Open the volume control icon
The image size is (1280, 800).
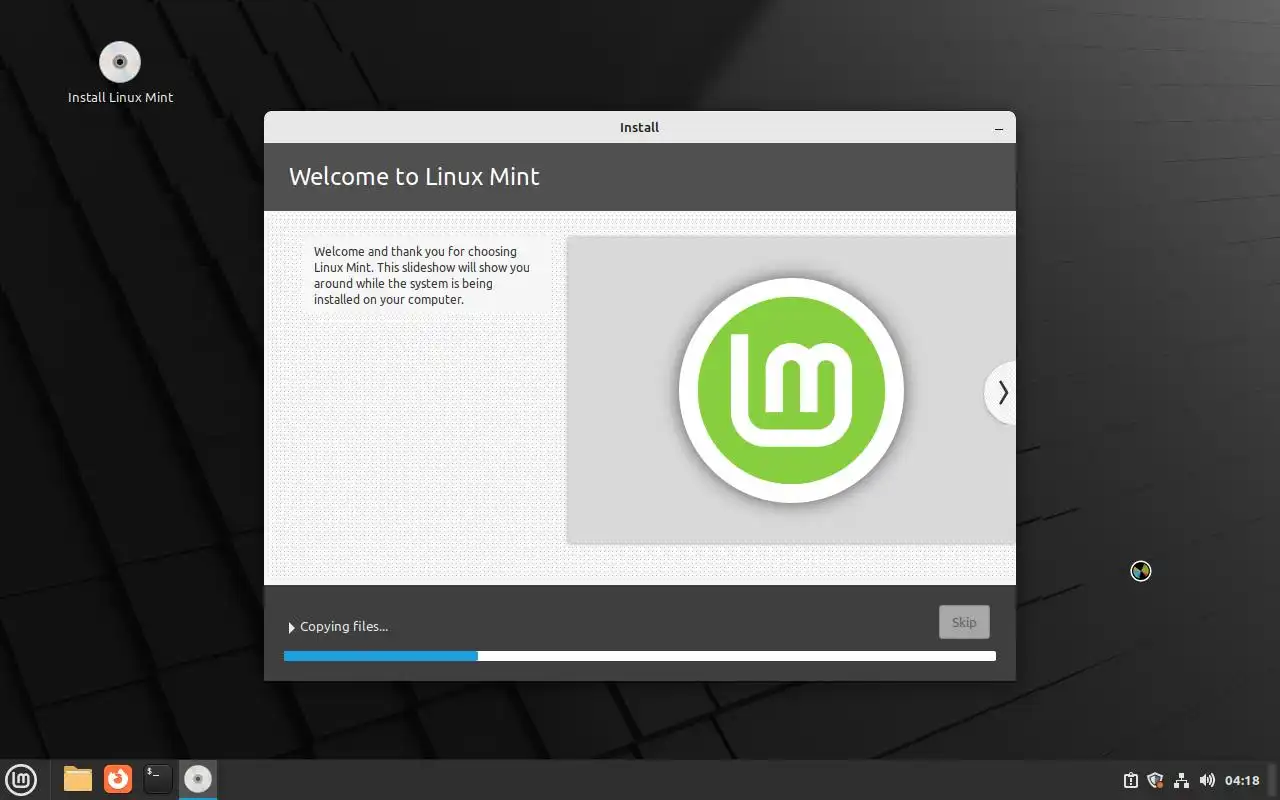pos(1207,780)
